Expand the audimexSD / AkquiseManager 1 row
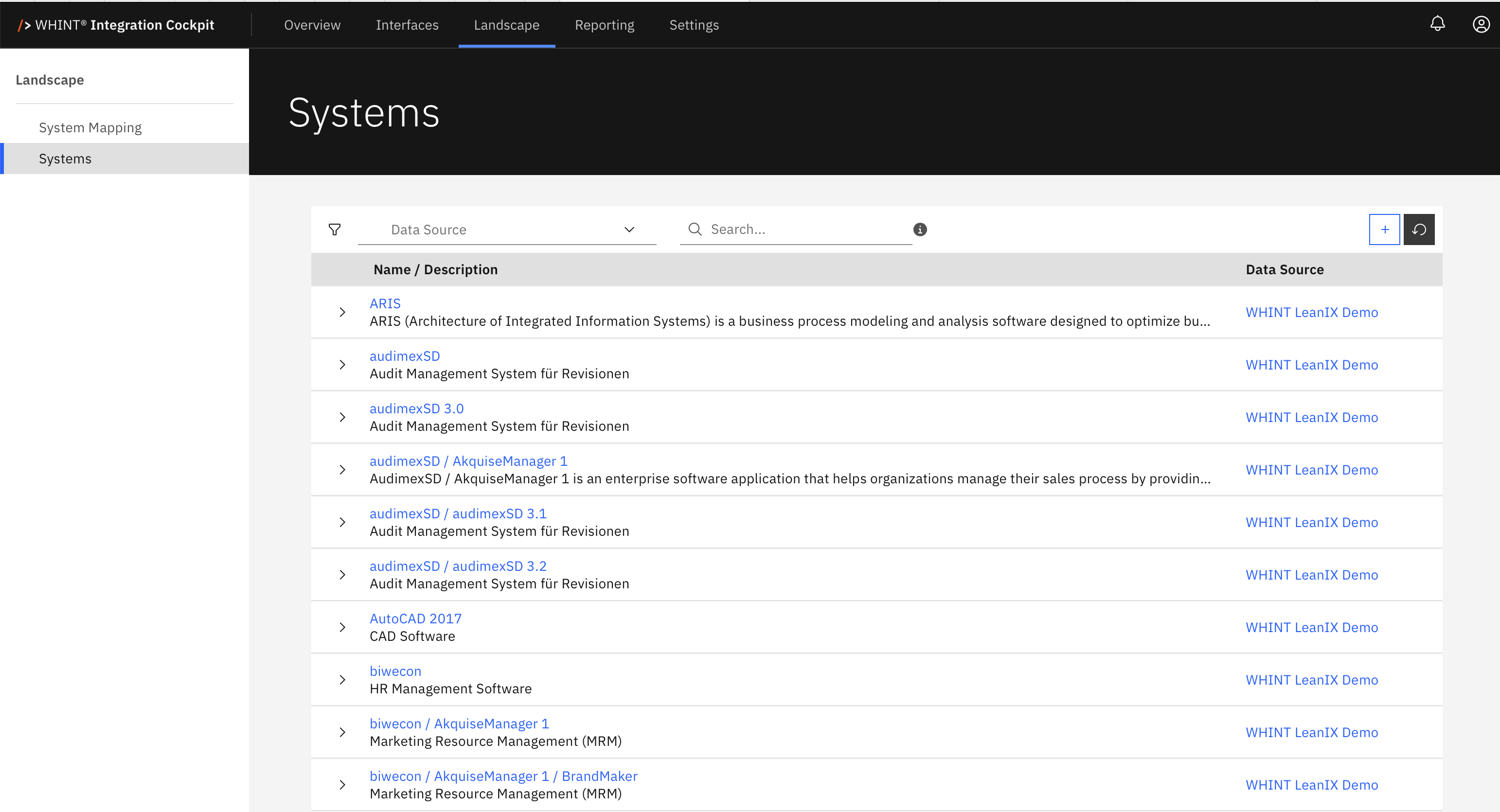This screenshot has width=1500, height=812. click(342, 470)
